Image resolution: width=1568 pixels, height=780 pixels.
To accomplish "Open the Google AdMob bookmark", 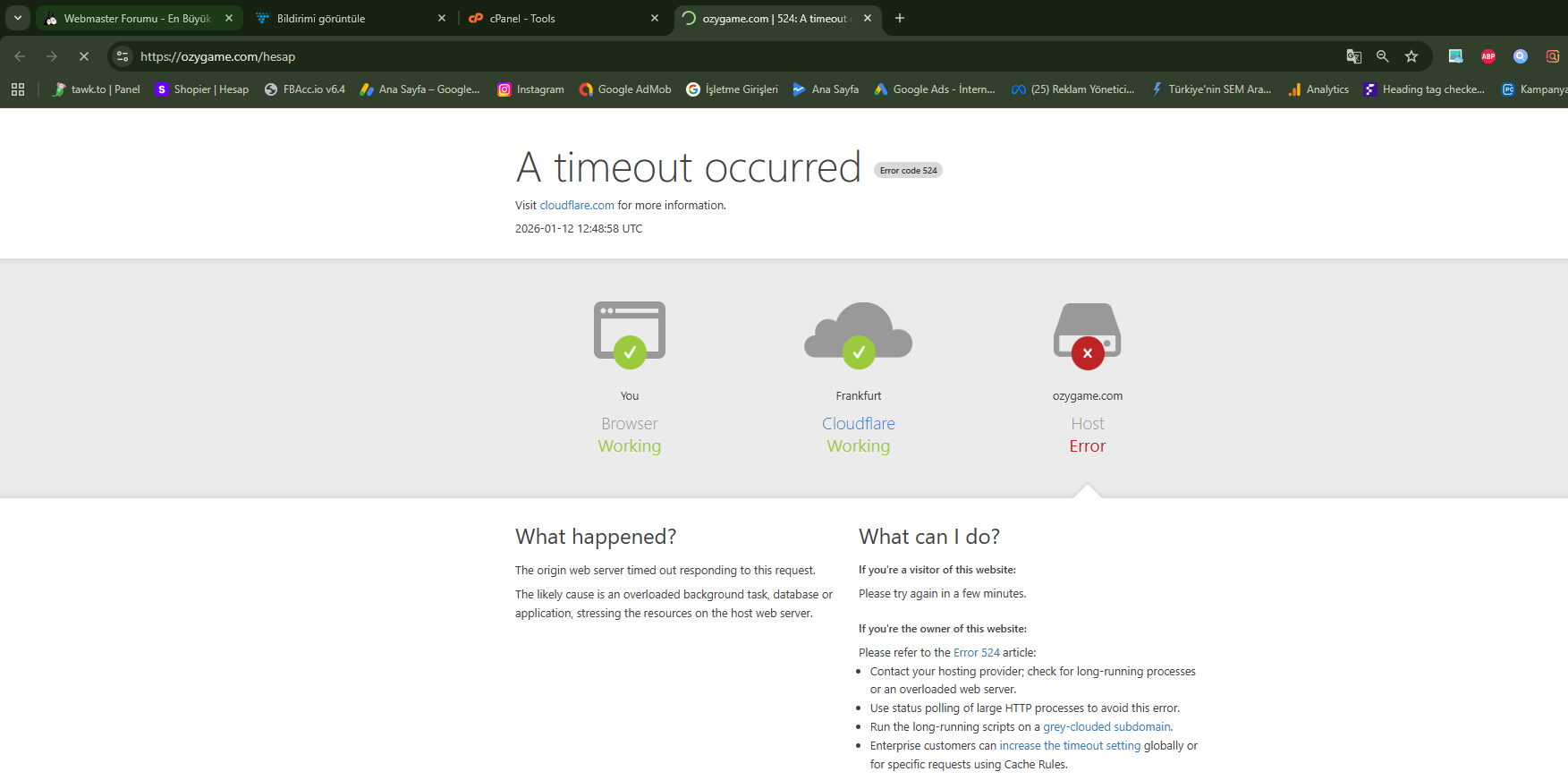I will [x=625, y=89].
